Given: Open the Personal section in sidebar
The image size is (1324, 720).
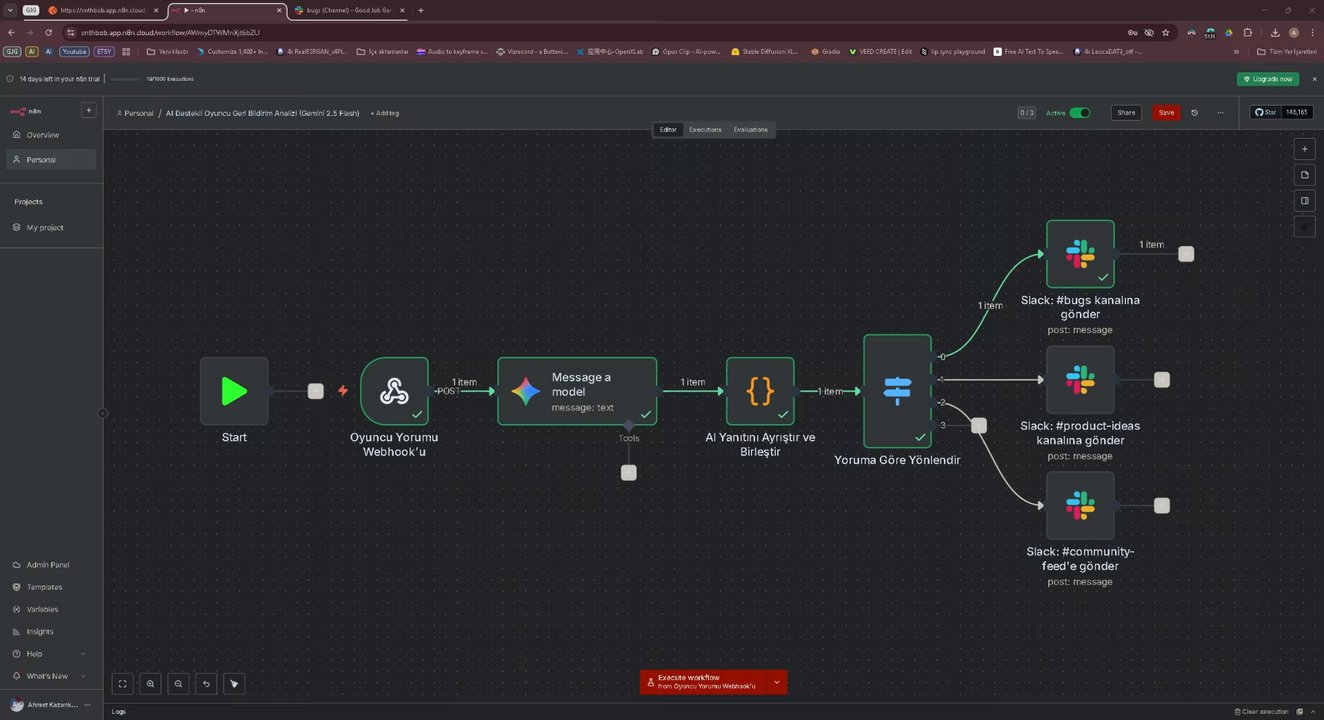Looking at the screenshot, I should click(50, 159).
